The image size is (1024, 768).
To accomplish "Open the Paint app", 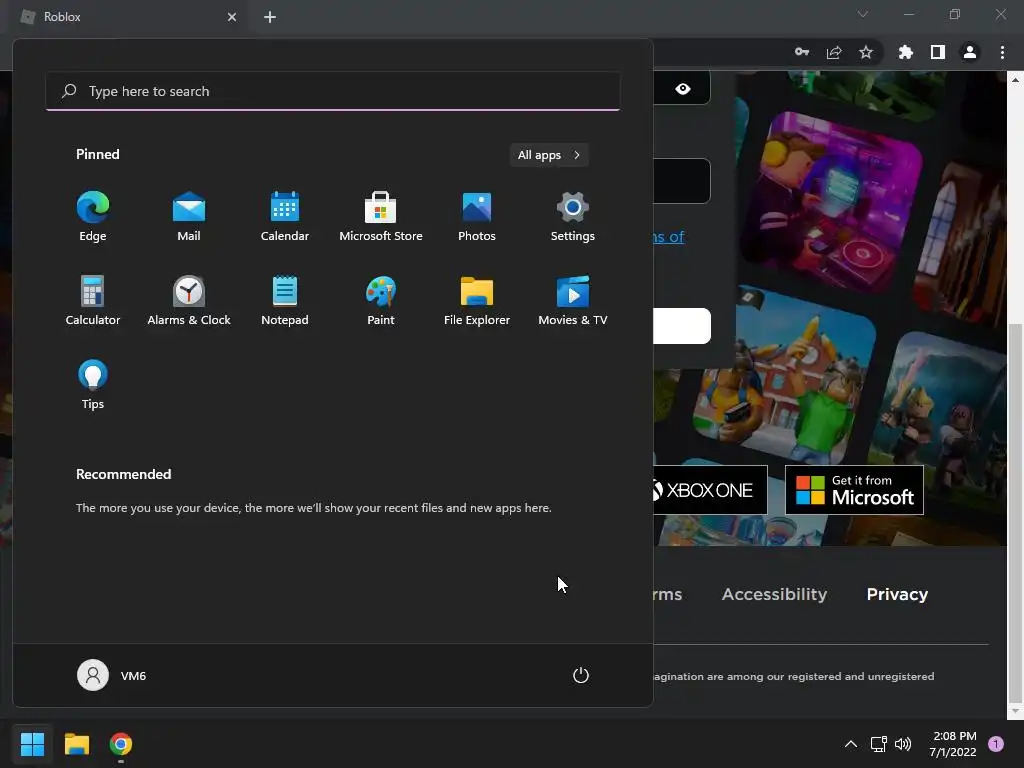I will (x=381, y=300).
